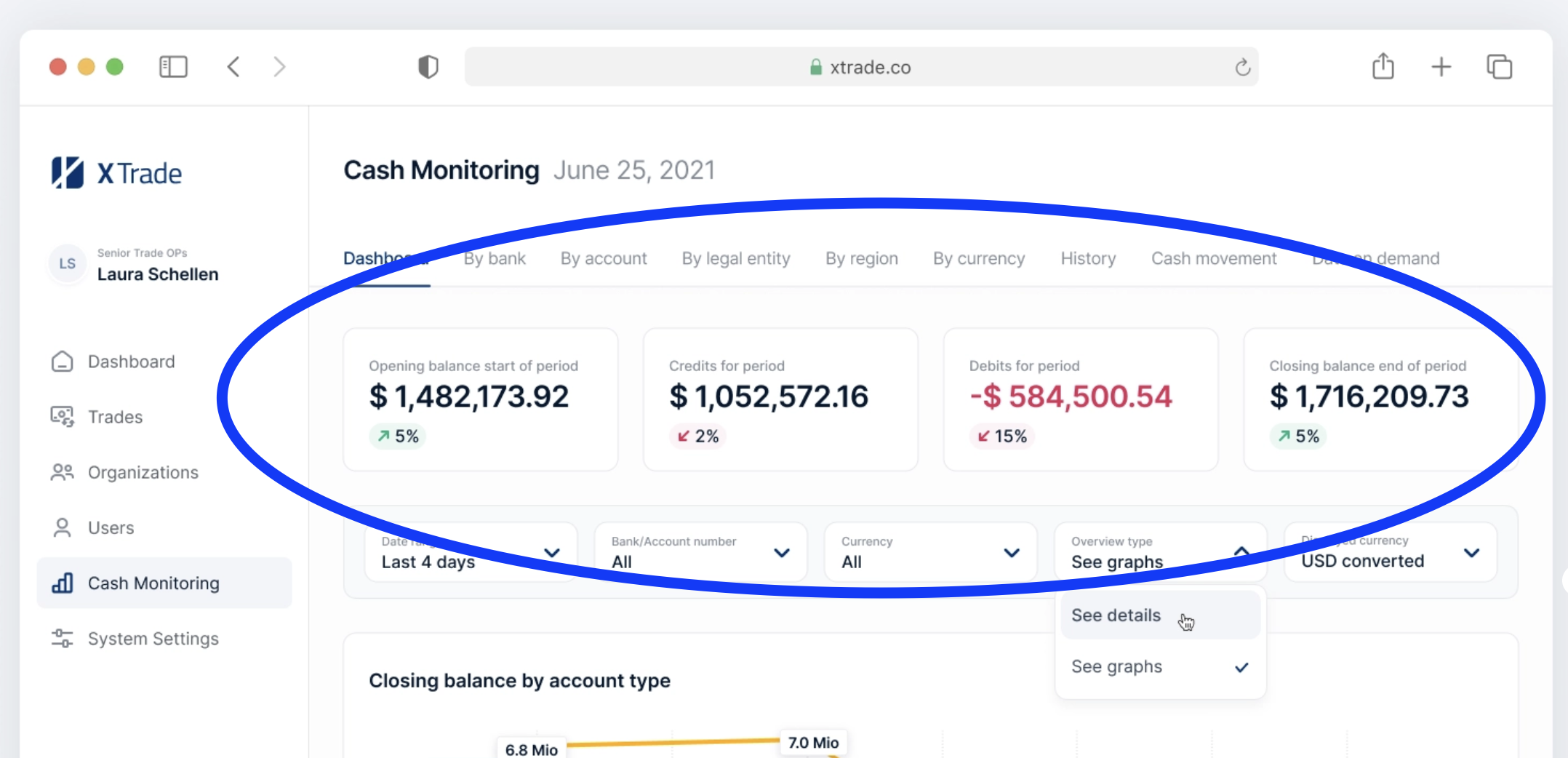This screenshot has height=758, width=1568.
Task: Click the Opening balance $1,482,173.92 card
Action: coord(481,399)
